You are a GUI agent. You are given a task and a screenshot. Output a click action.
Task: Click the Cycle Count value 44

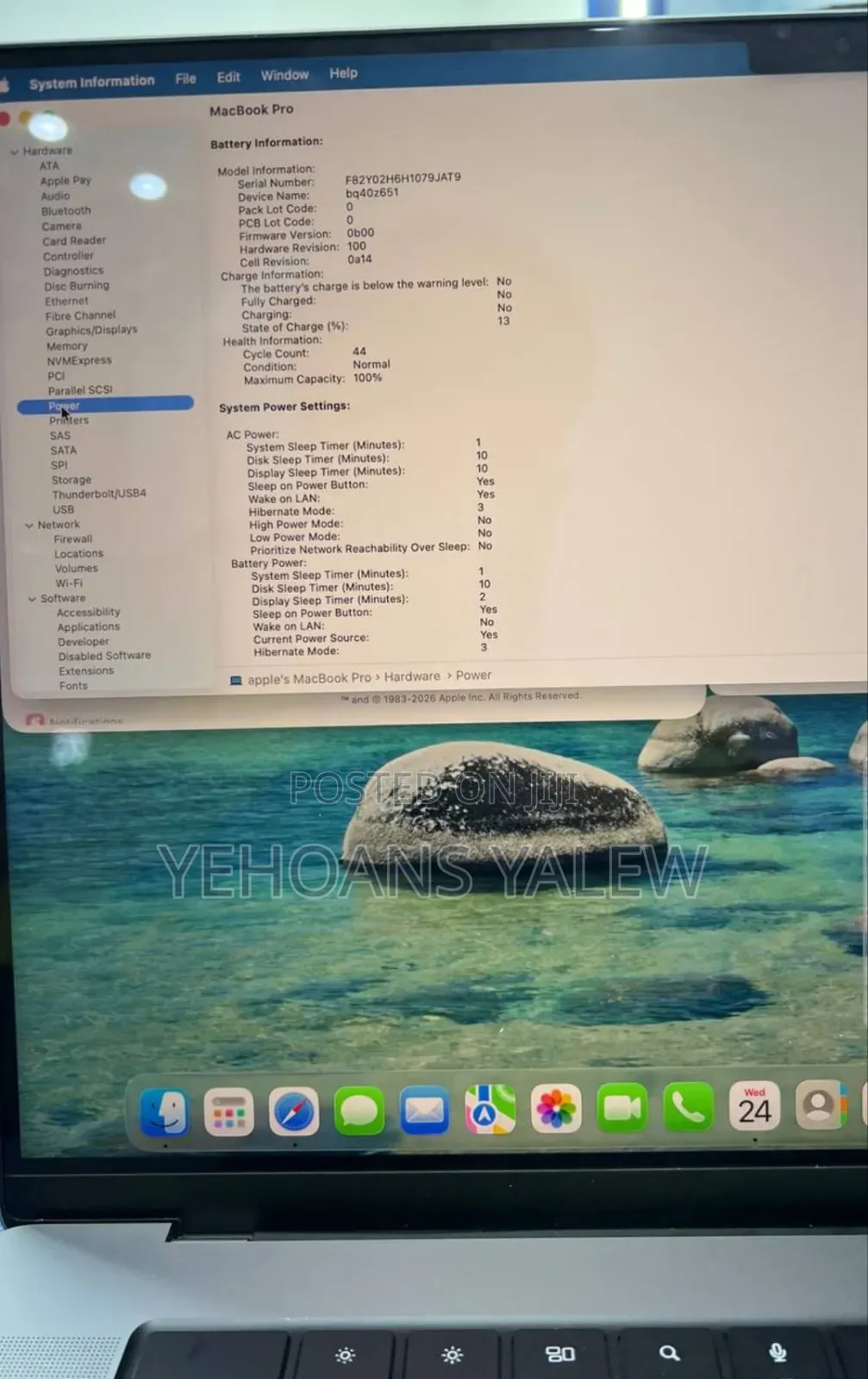coord(359,351)
